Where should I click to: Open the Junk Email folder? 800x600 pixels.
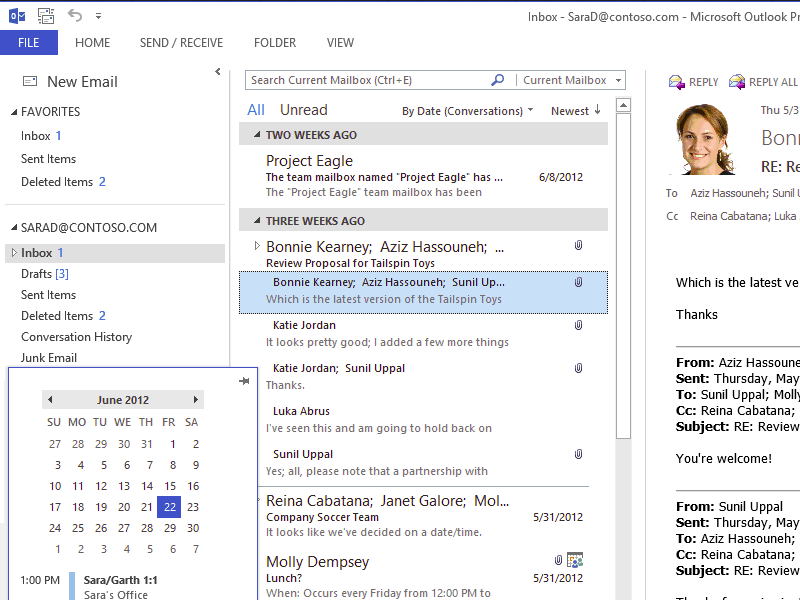[x=49, y=358]
